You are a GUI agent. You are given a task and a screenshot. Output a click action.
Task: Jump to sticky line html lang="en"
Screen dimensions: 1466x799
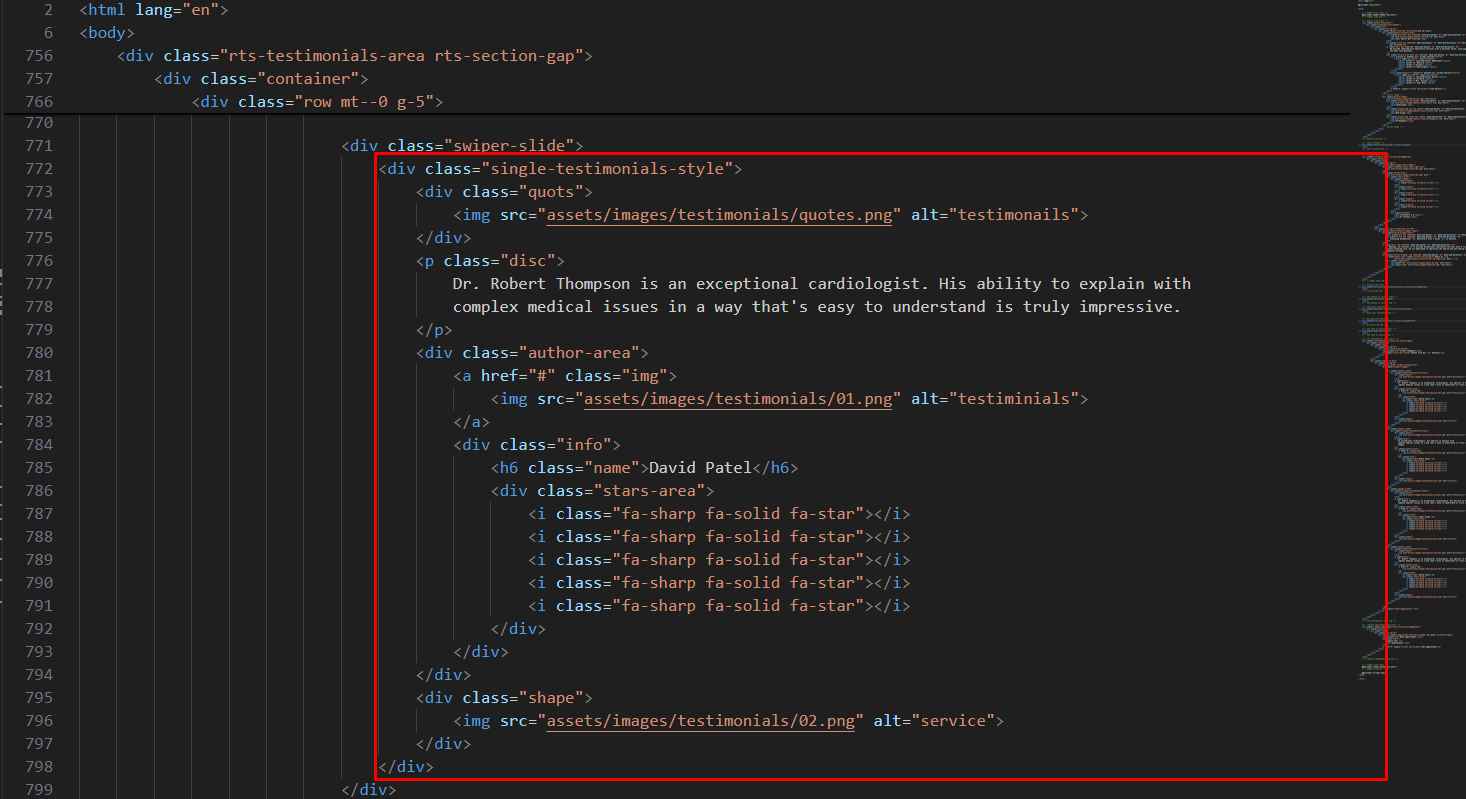pyautogui.click(x=154, y=11)
